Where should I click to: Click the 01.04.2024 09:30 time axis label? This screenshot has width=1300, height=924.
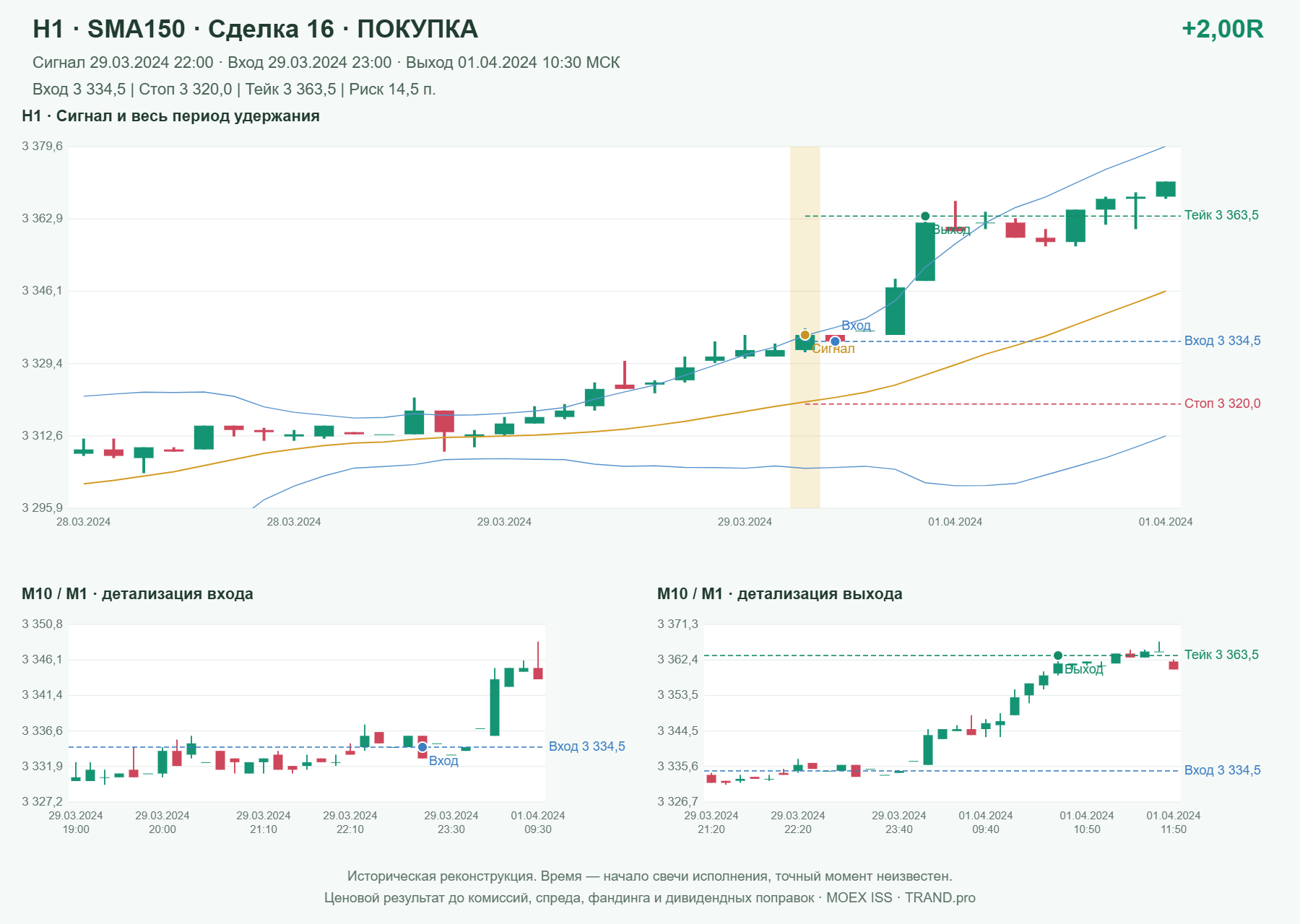(x=538, y=822)
